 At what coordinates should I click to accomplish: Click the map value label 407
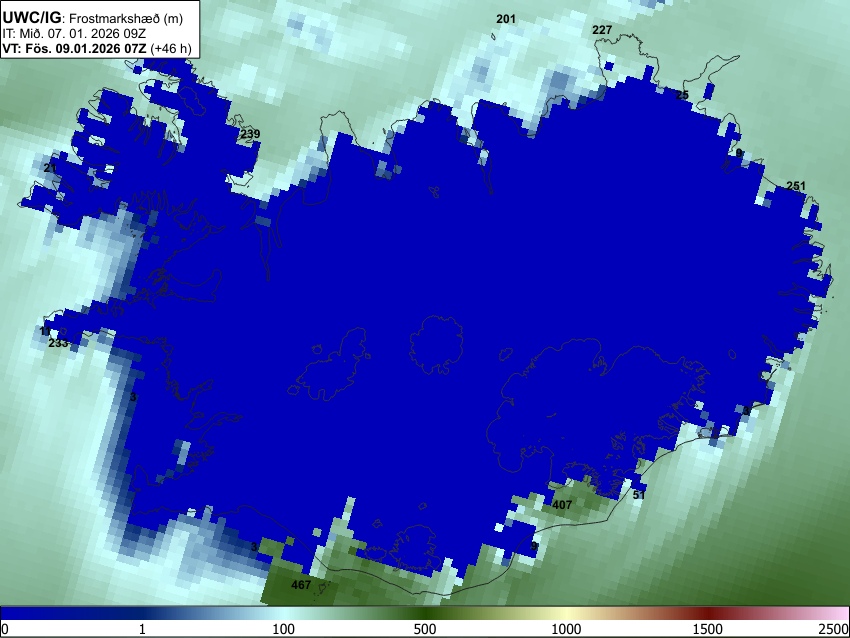click(562, 505)
